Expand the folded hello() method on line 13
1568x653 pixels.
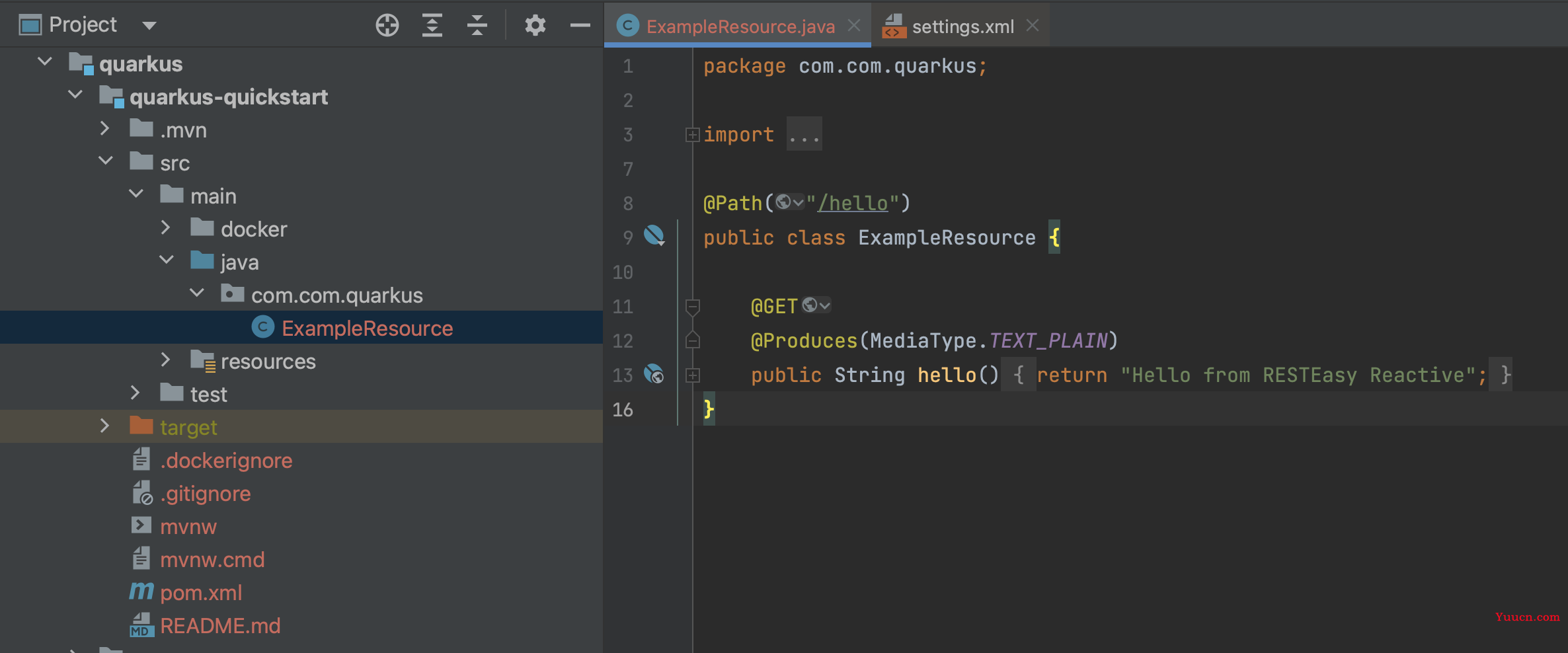(x=692, y=375)
